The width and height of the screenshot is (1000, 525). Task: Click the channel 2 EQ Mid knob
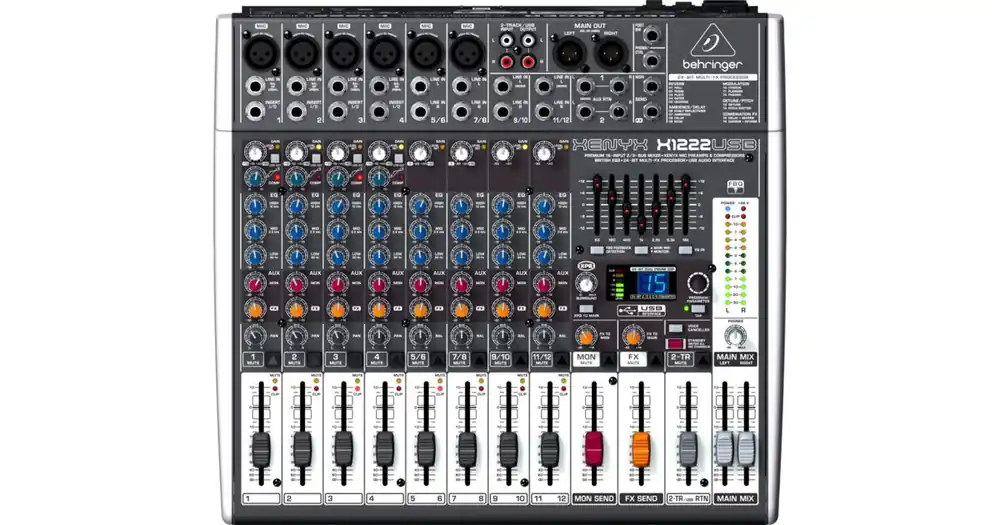[x=296, y=231]
